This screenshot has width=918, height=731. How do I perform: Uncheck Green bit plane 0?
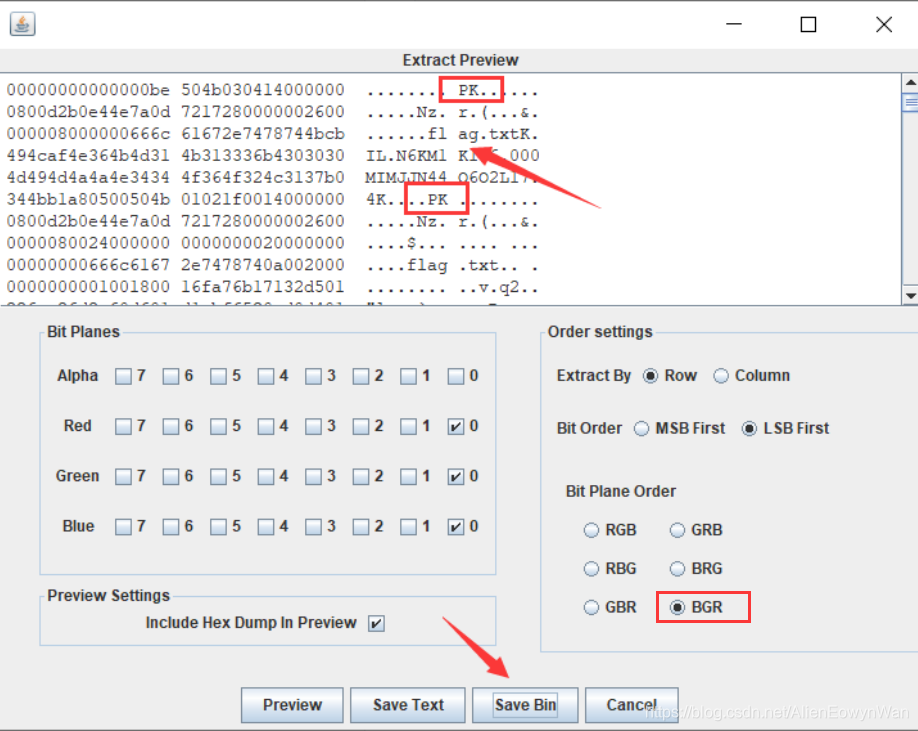[x=455, y=476]
